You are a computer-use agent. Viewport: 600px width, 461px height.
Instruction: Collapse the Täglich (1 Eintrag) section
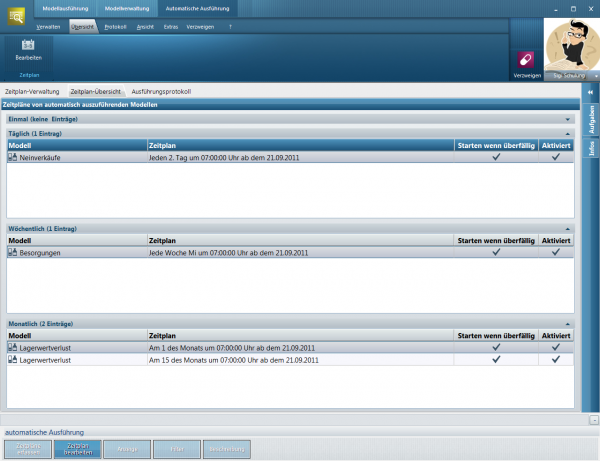567,133
